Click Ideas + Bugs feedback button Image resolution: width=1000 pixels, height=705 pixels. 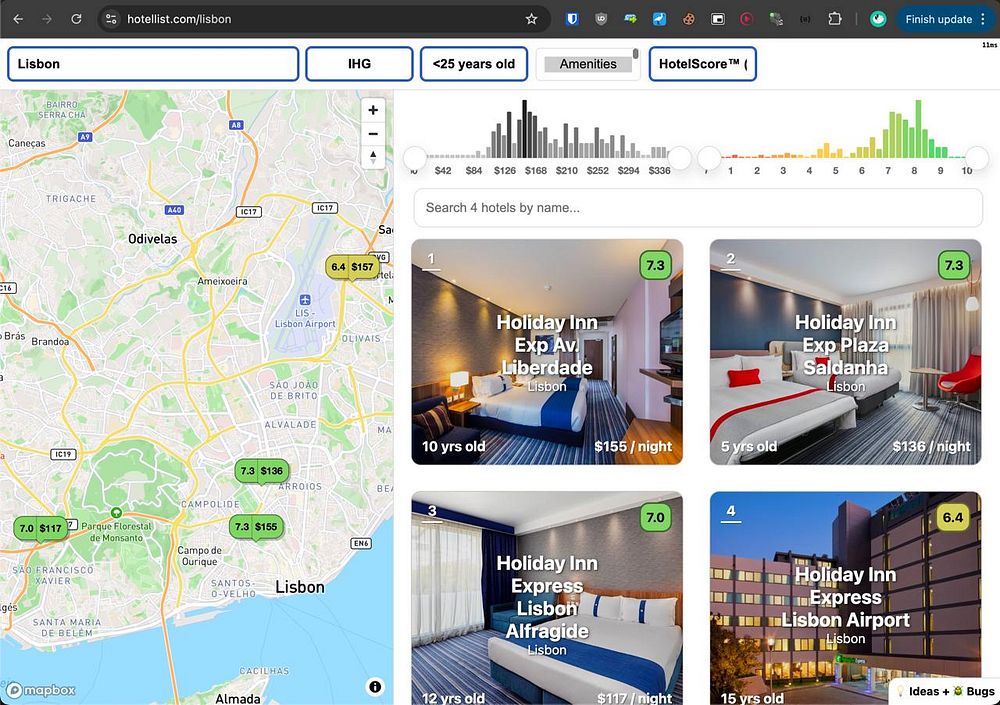pos(945,691)
